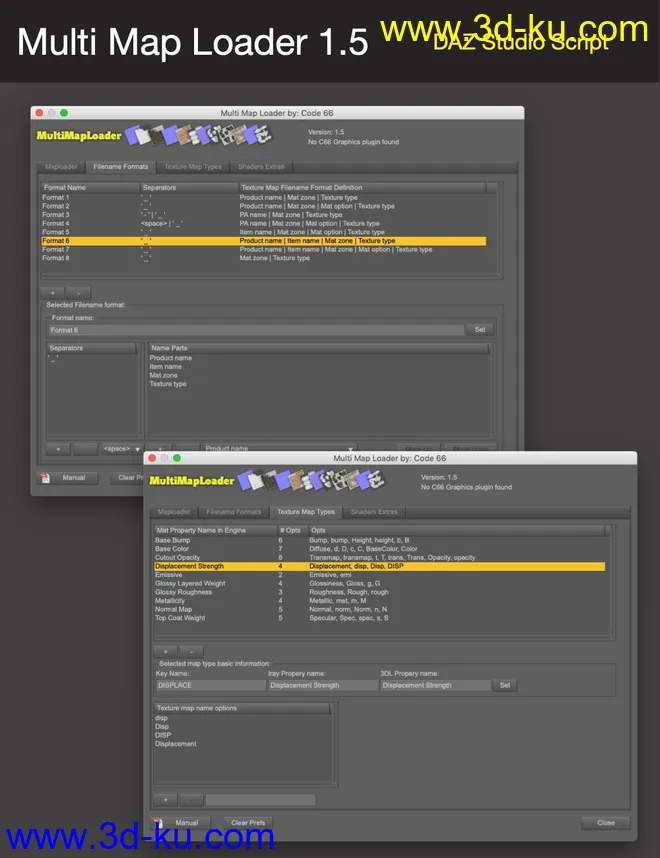
Task: Add a new format with plus below format list
Action: (53, 292)
